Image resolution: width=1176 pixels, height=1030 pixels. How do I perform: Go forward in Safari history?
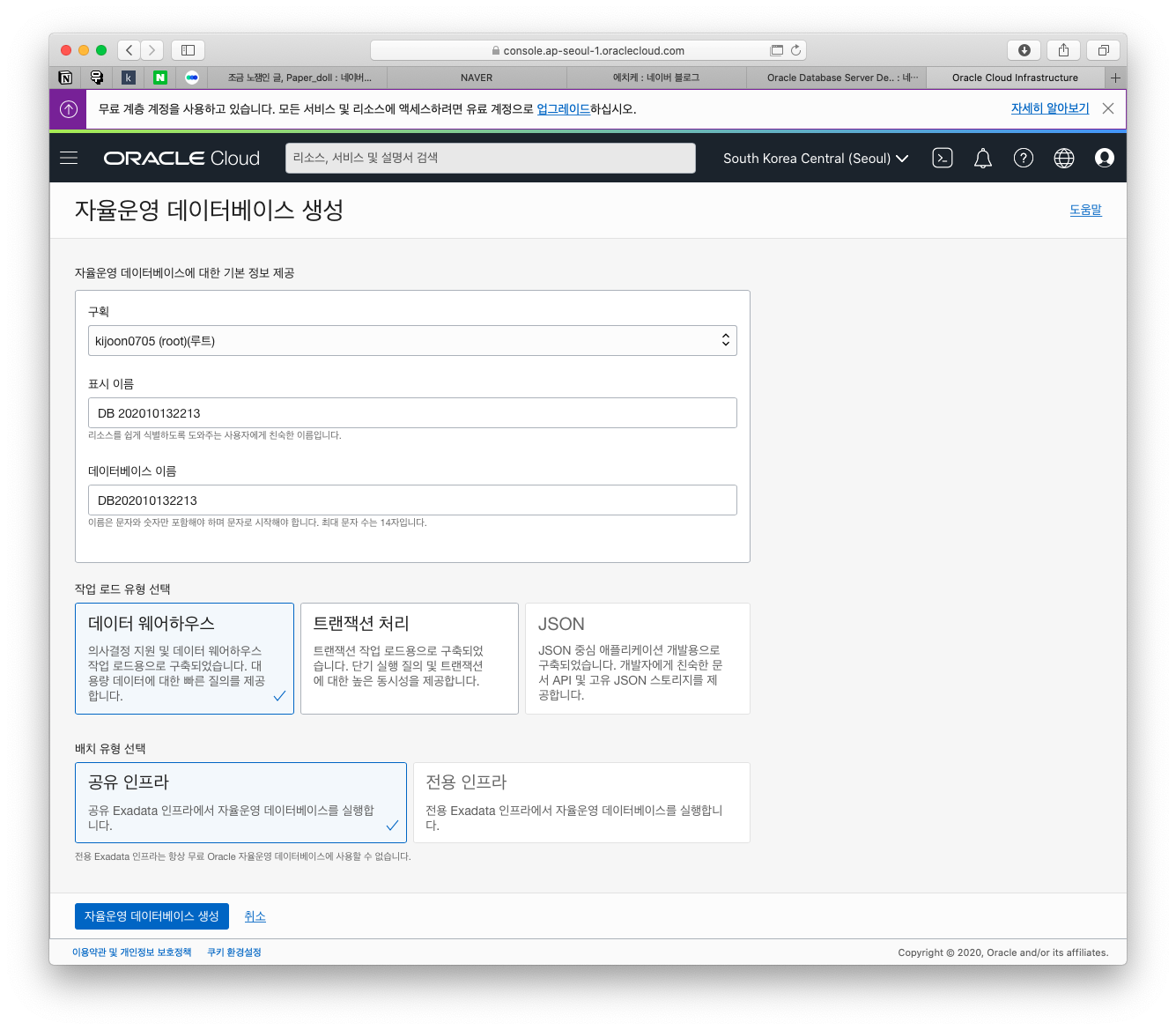(x=152, y=50)
